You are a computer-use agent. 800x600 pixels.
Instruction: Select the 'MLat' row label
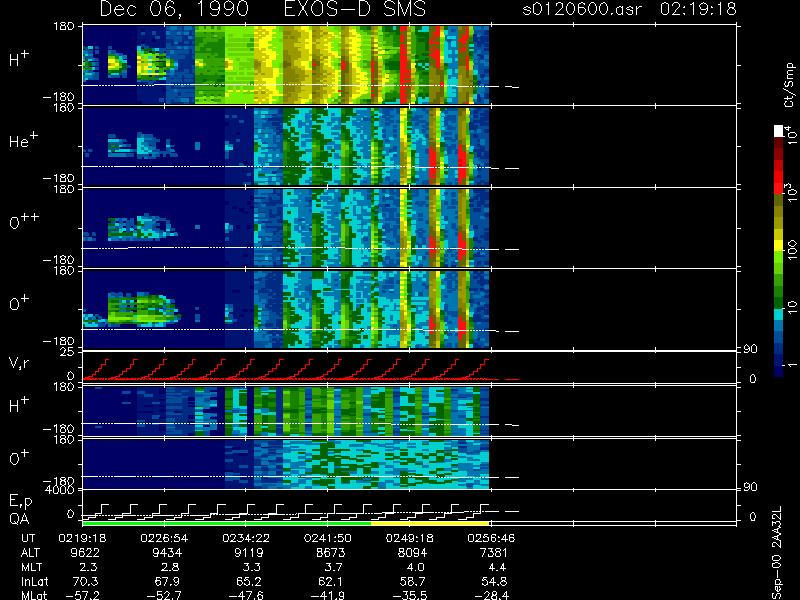pos(34,595)
